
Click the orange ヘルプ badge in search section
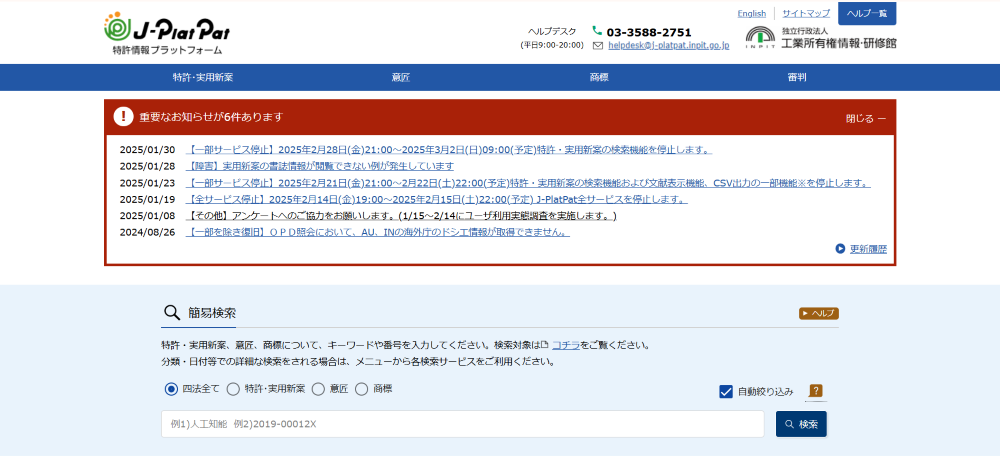click(x=818, y=313)
